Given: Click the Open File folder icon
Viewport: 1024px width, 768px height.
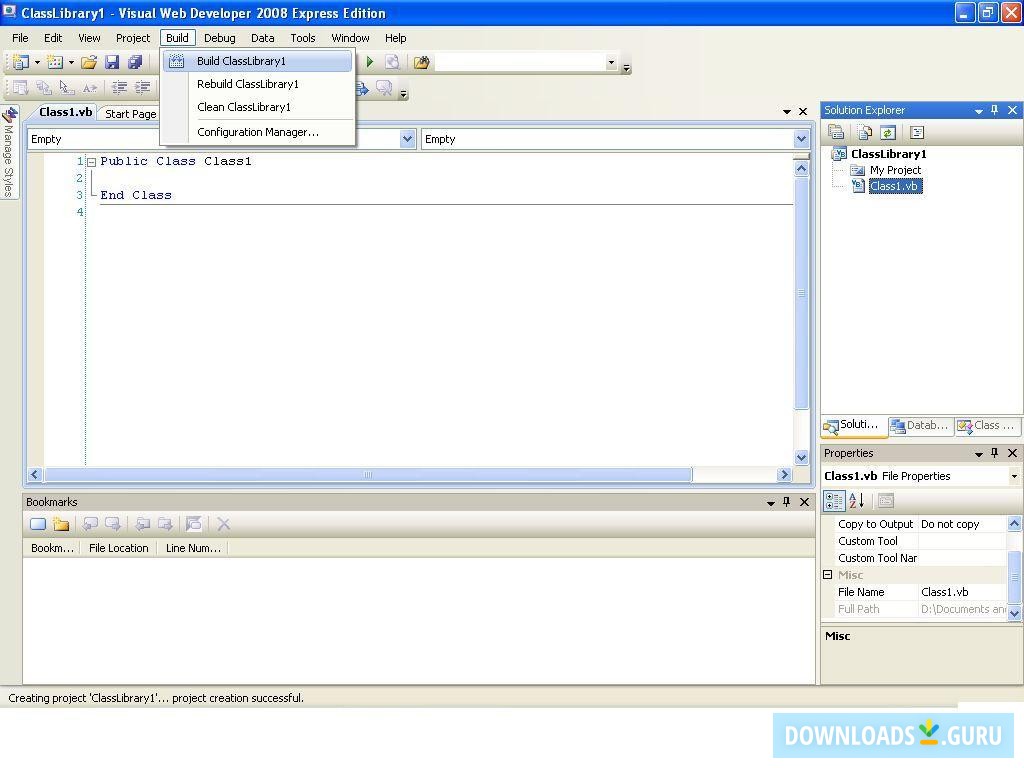Looking at the screenshot, I should coord(89,62).
